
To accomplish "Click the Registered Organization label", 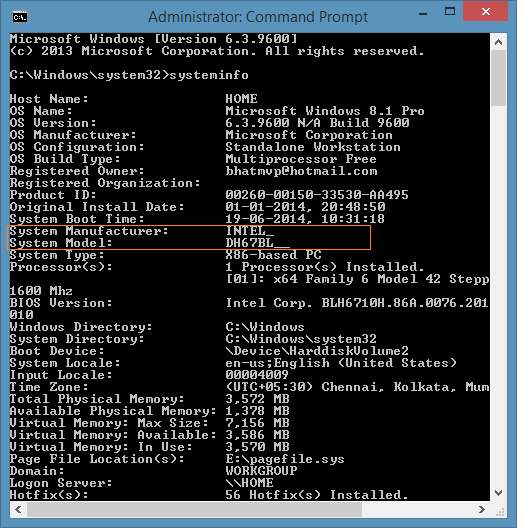I will 105,183.
